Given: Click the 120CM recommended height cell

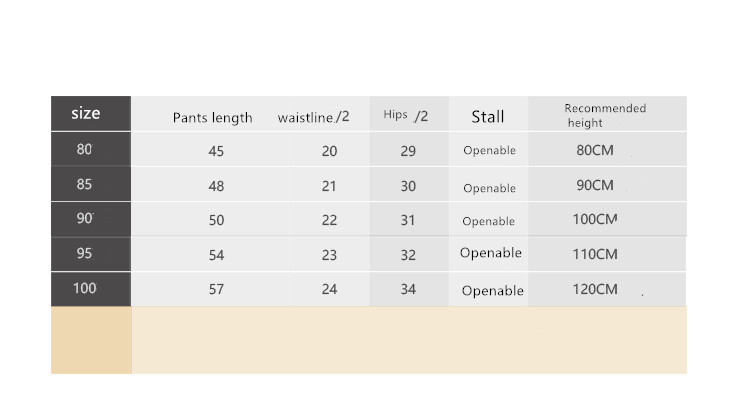Looking at the screenshot, I should point(595,289).
